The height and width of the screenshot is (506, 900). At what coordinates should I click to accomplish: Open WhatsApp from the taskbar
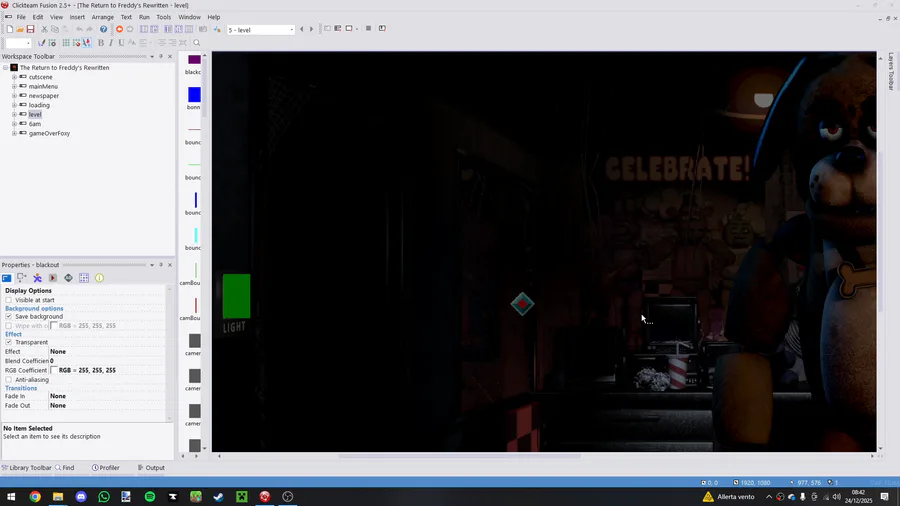point(104,497)
